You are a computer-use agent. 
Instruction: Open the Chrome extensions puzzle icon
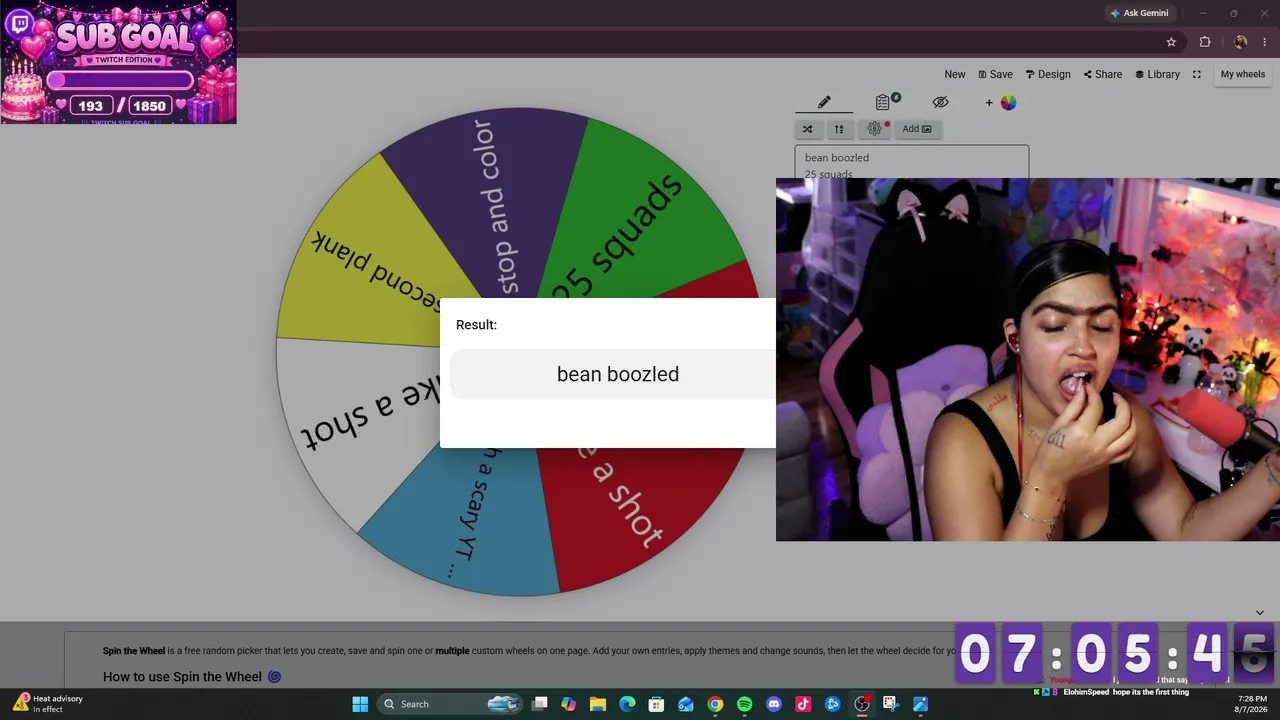point(1205,42)
